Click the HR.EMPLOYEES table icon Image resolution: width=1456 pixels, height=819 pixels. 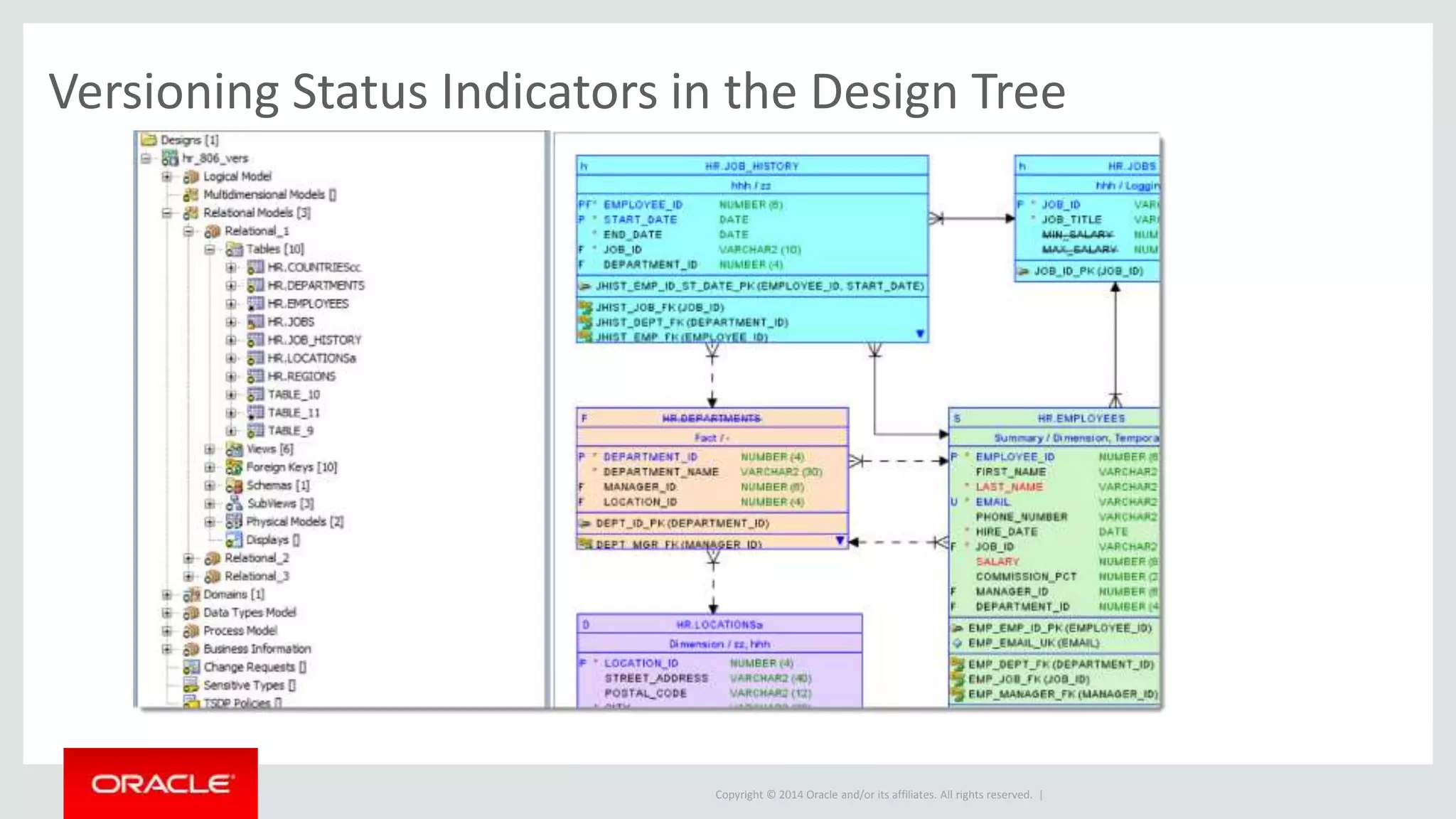[255, 304]
